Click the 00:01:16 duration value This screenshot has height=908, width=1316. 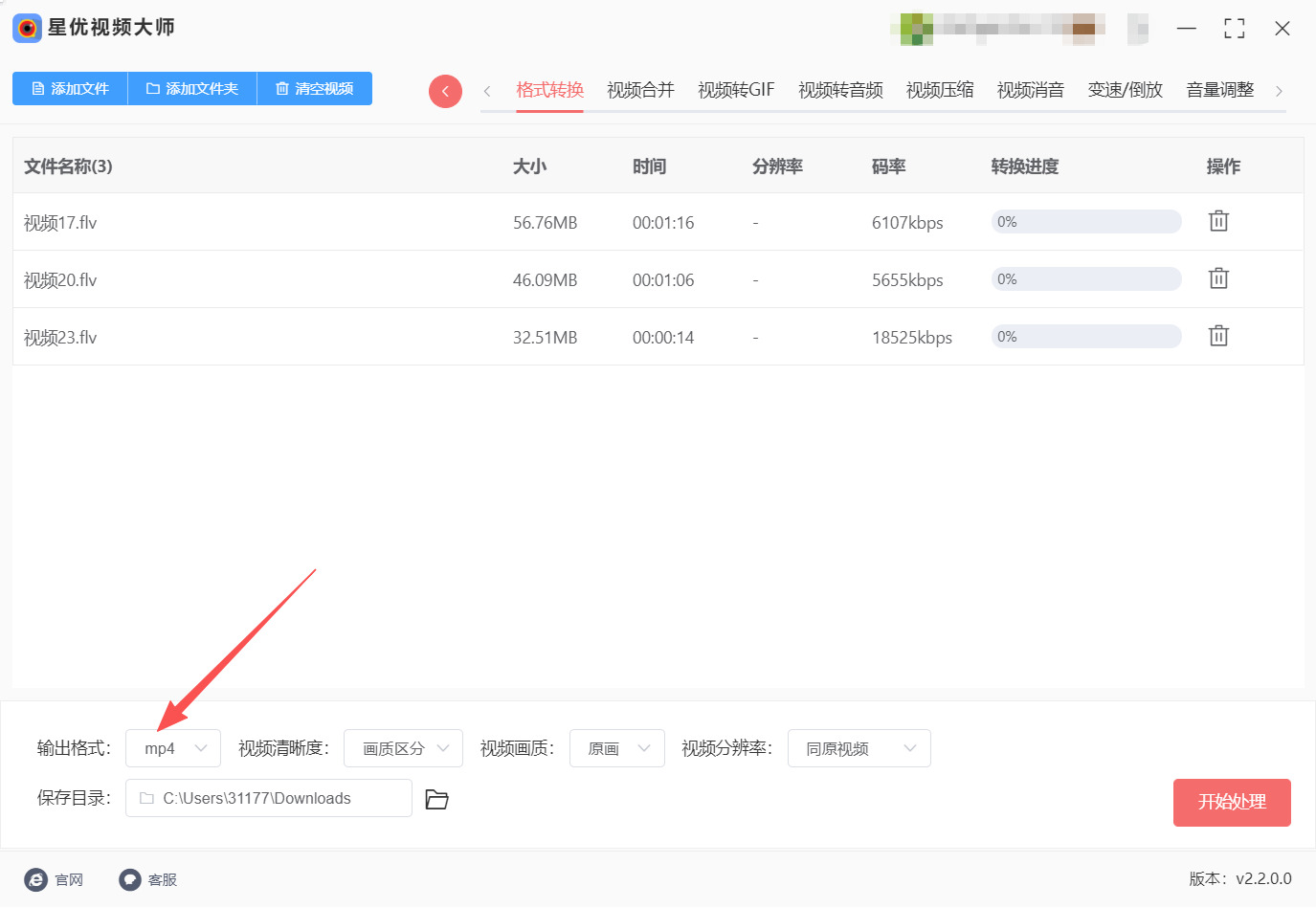(663, 223)
